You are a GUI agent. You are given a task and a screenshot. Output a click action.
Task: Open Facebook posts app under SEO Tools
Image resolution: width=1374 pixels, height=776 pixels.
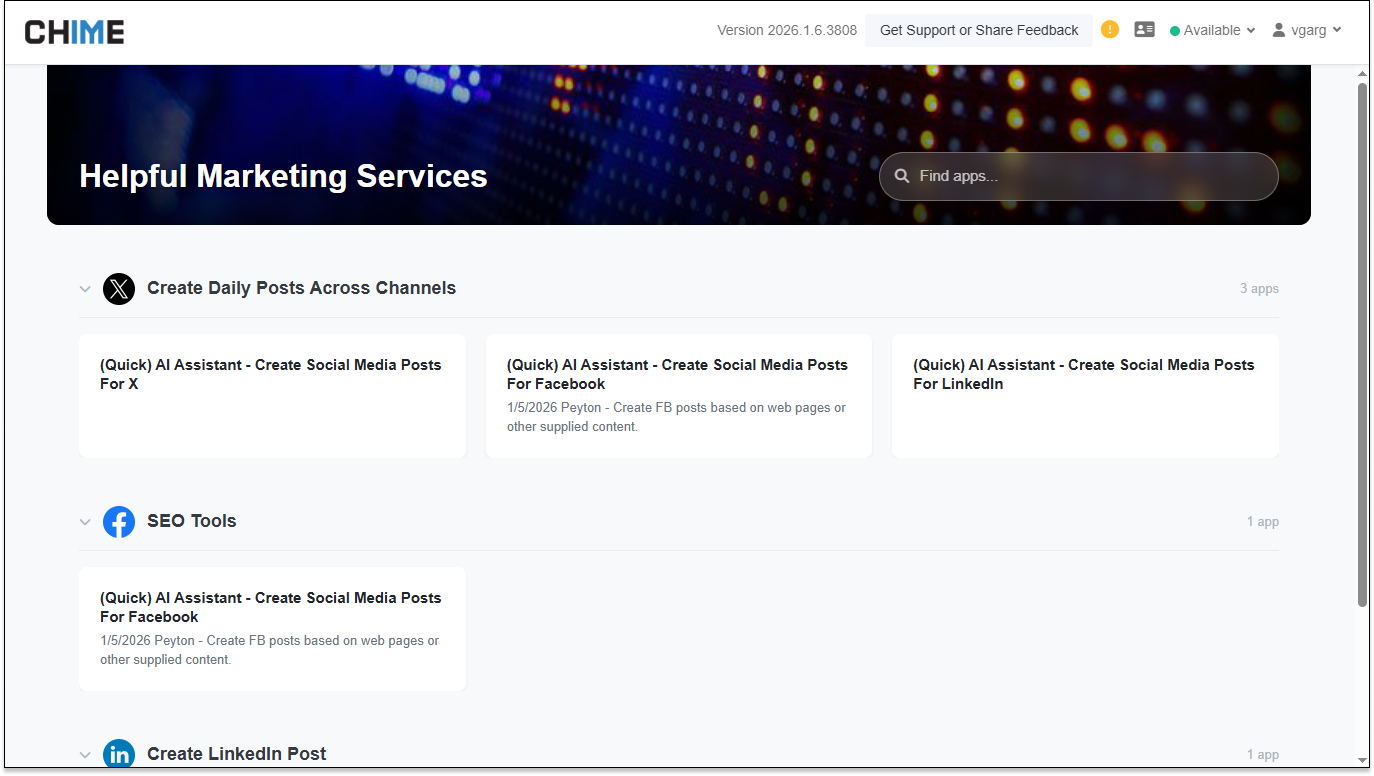pos(272,629)
